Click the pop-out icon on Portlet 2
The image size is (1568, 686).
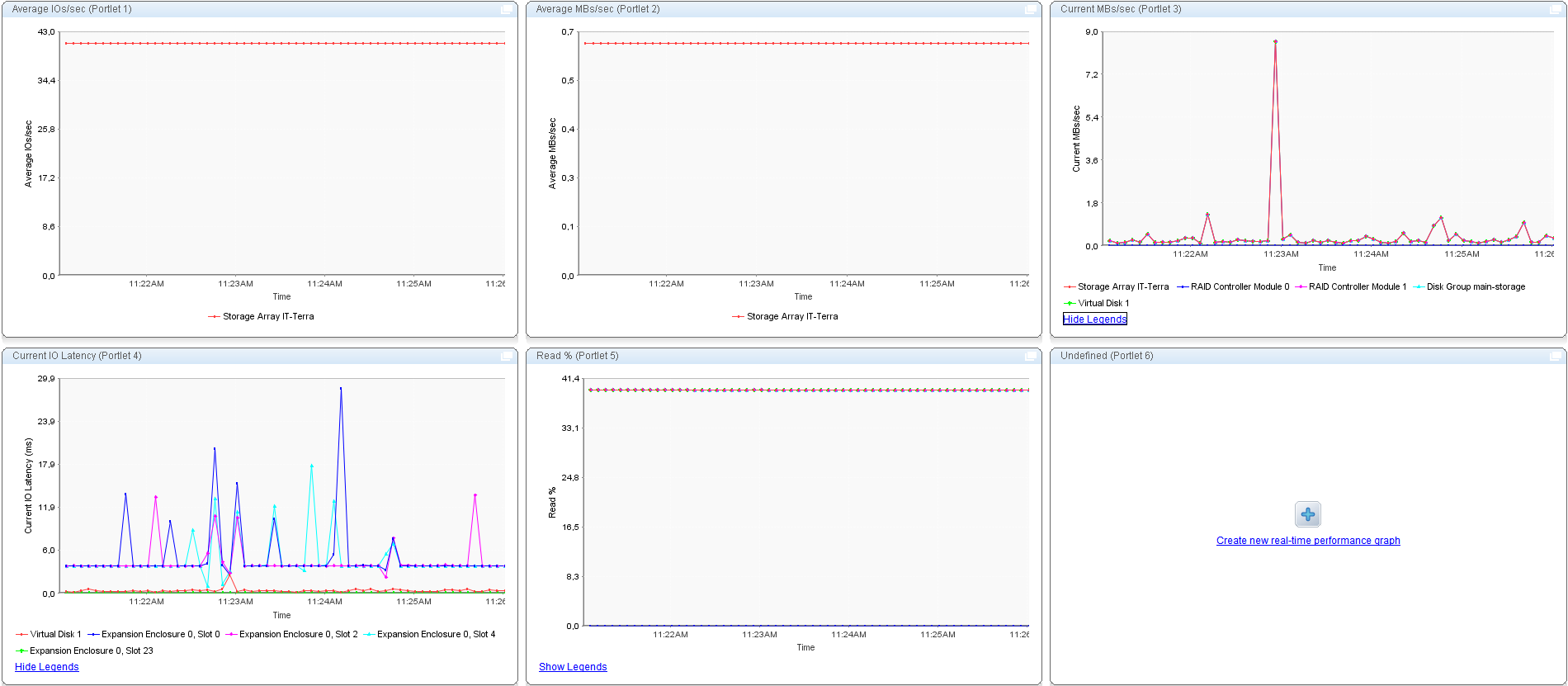[x=1031, y=10]
